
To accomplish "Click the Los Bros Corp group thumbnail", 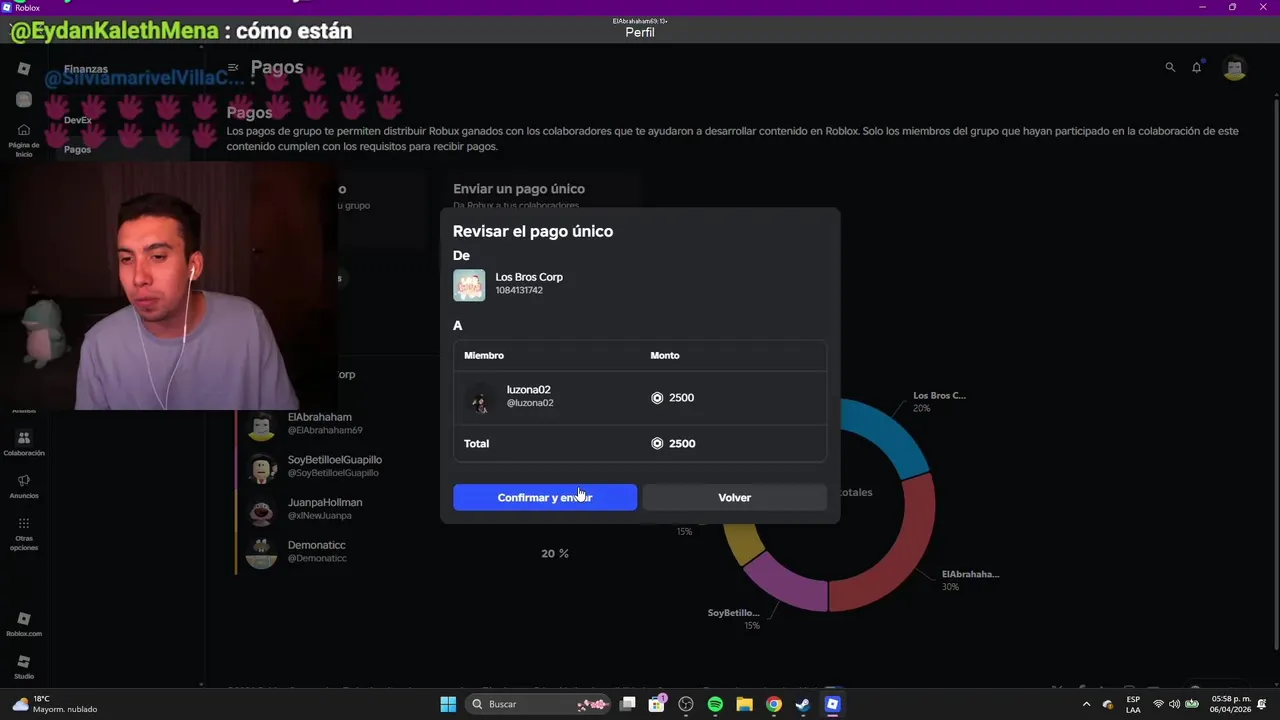I will (469, 285).
